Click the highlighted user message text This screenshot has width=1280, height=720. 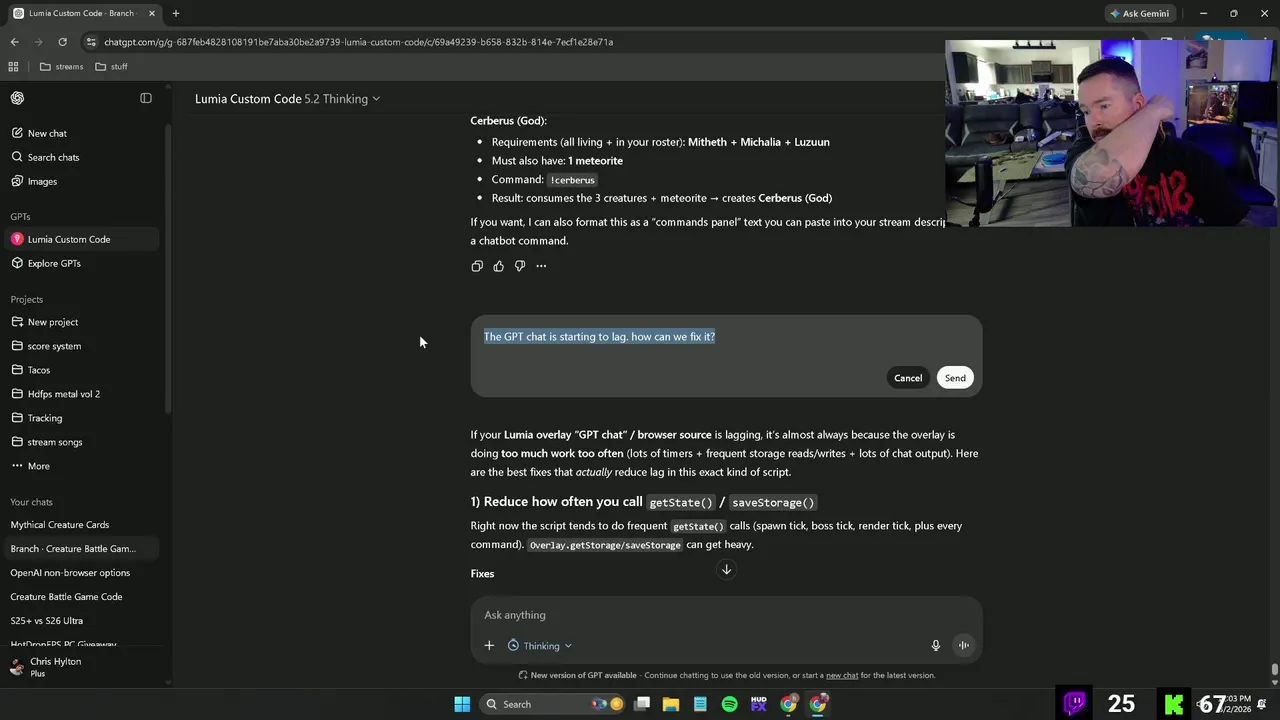point(599,337)
